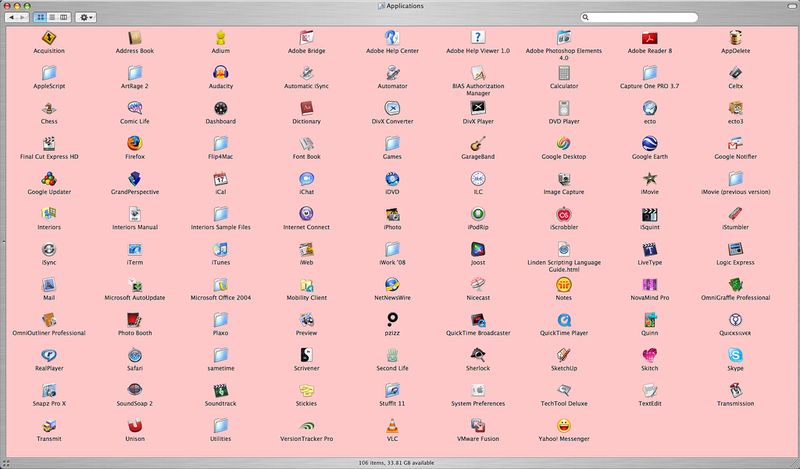
Task: Click the NetNewsWire icon
Action: [392, 284]
